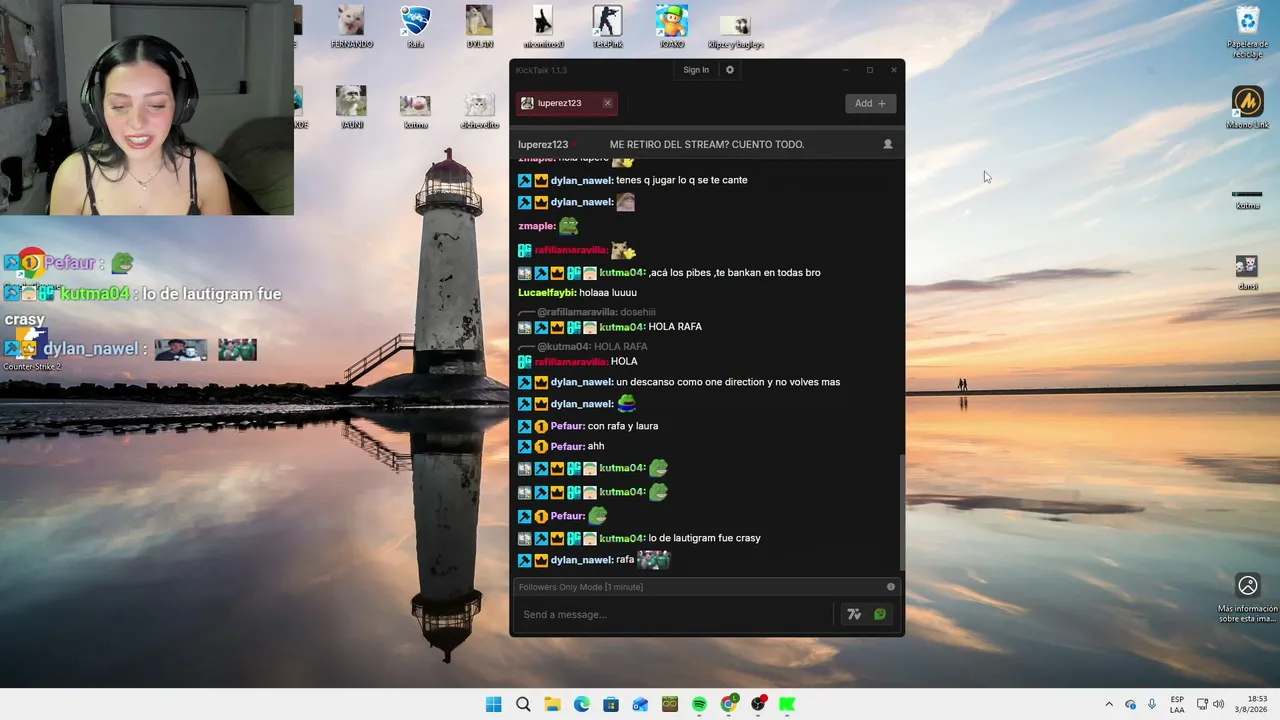
Task: Open Spotify from taskbar
Action: (699, 704)
